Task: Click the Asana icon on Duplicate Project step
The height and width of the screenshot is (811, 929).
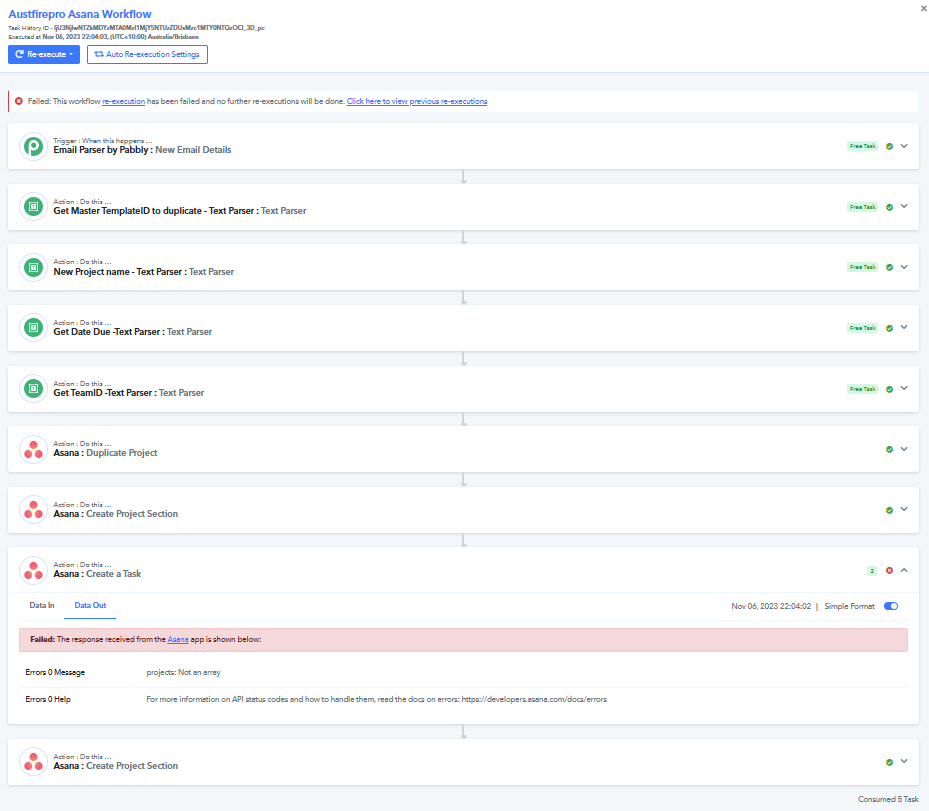Action: 33,450
